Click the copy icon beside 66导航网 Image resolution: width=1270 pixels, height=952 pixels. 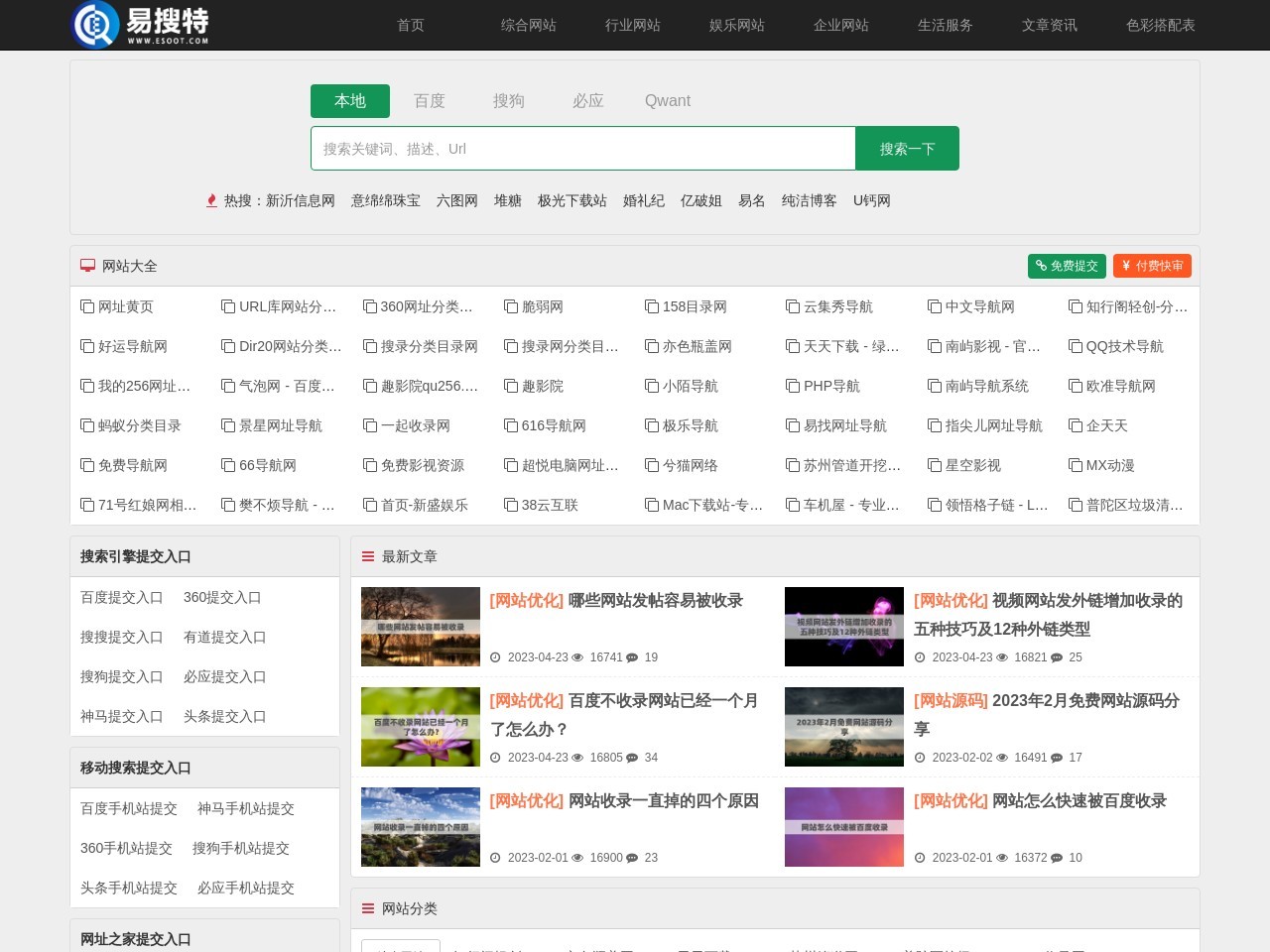(x=228, y=465)
